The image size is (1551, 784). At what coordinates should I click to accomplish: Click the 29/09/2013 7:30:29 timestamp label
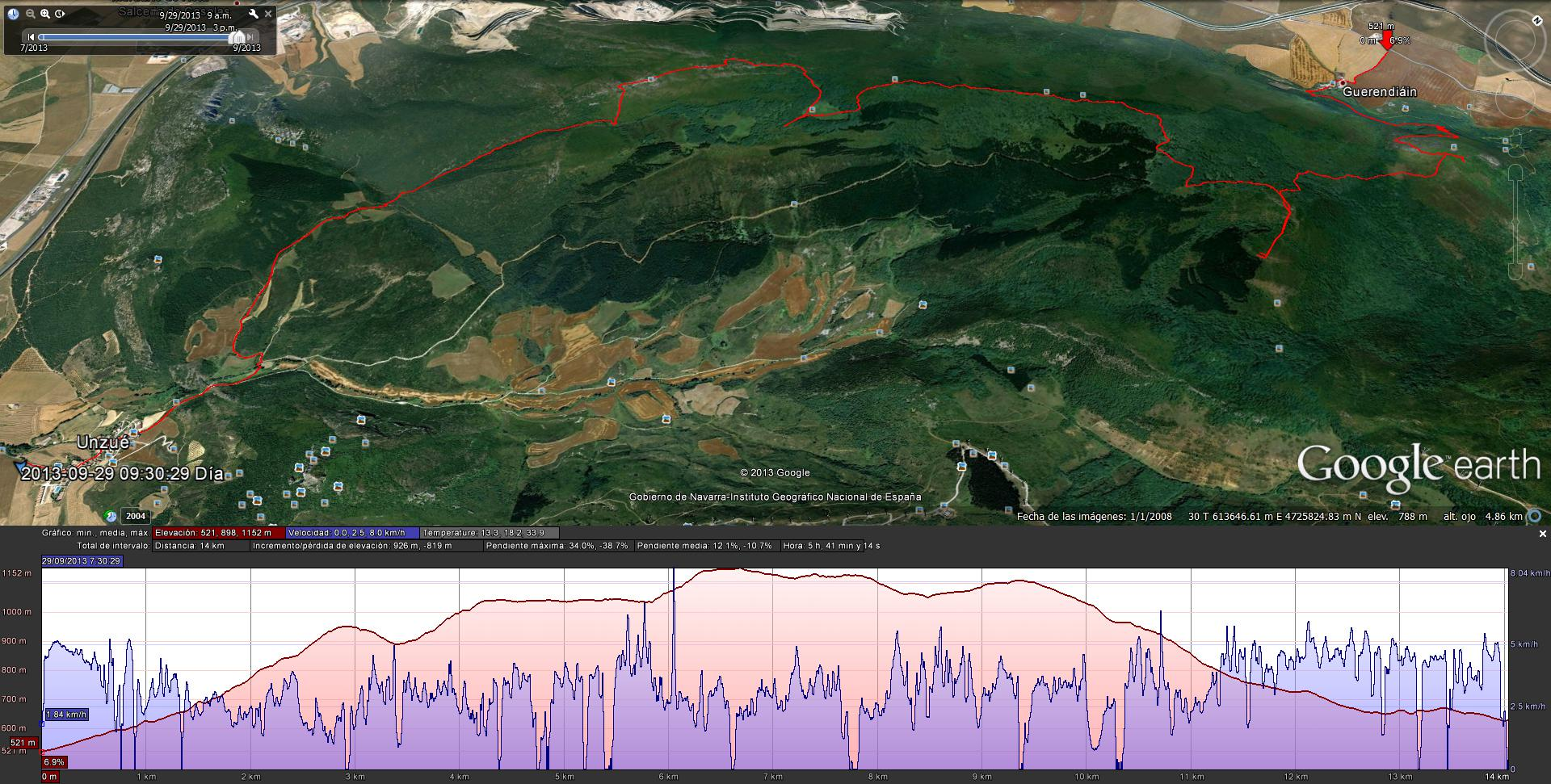[x=82, y=560]
